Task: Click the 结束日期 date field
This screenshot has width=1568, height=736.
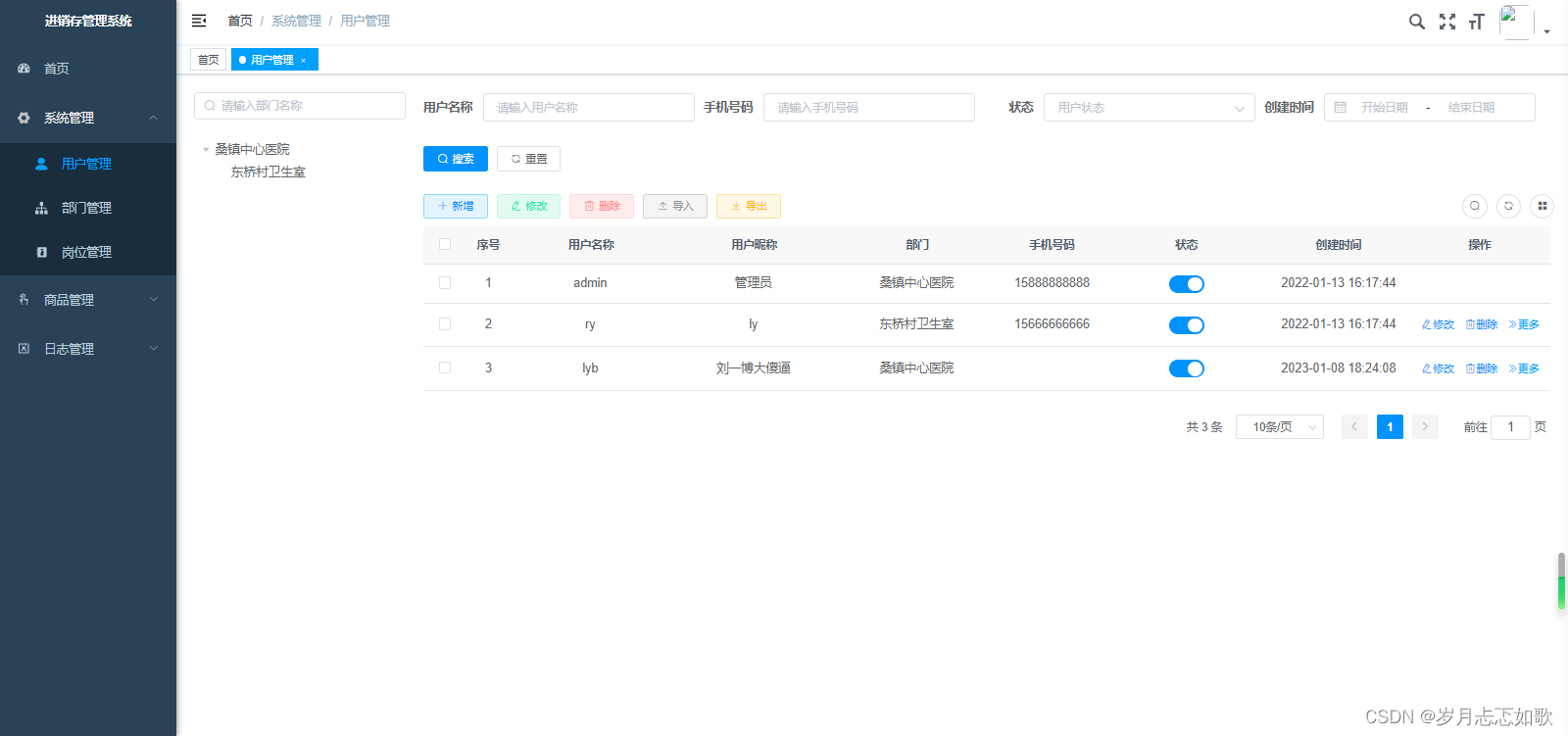Action: tap(1471, 108)
